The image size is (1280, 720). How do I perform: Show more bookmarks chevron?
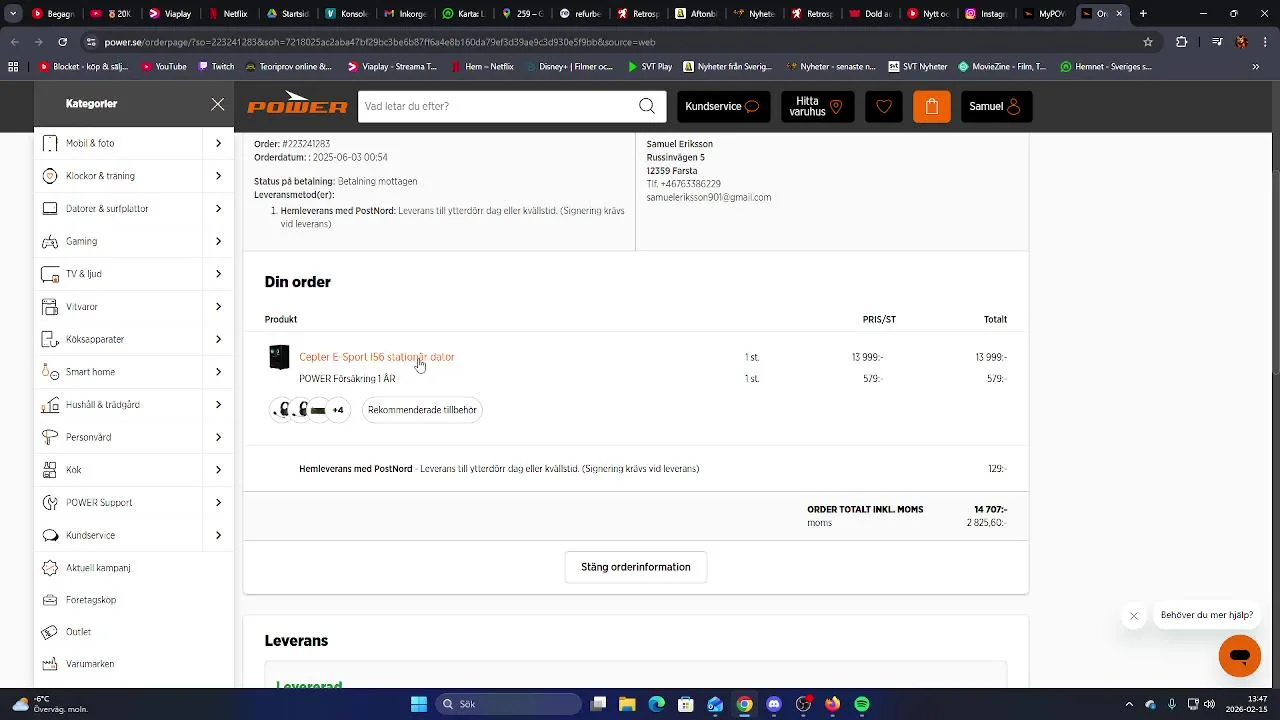click(x=1256, y=67)
